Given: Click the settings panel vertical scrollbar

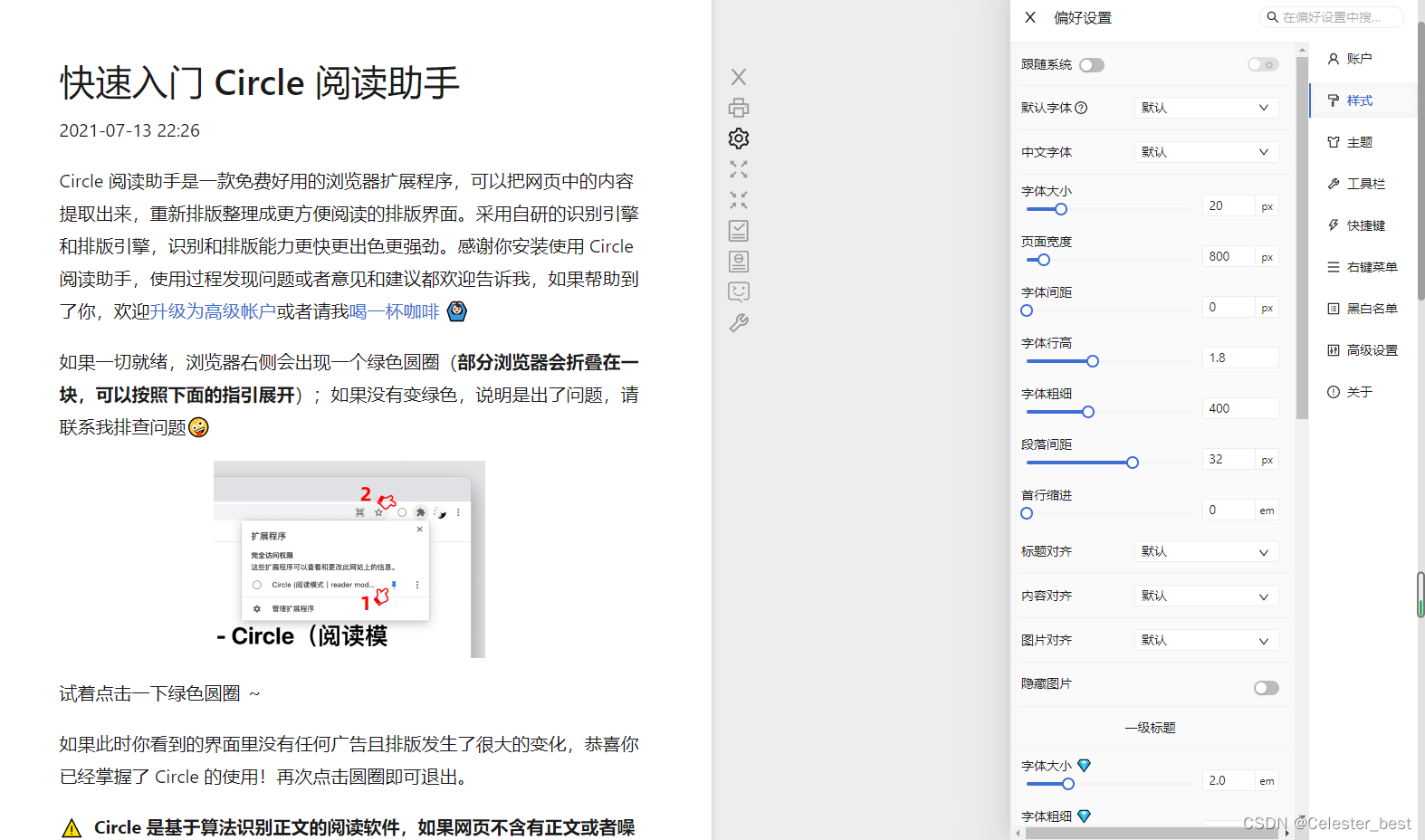Looking at the screenshot, I should (x=1302, y=239).
